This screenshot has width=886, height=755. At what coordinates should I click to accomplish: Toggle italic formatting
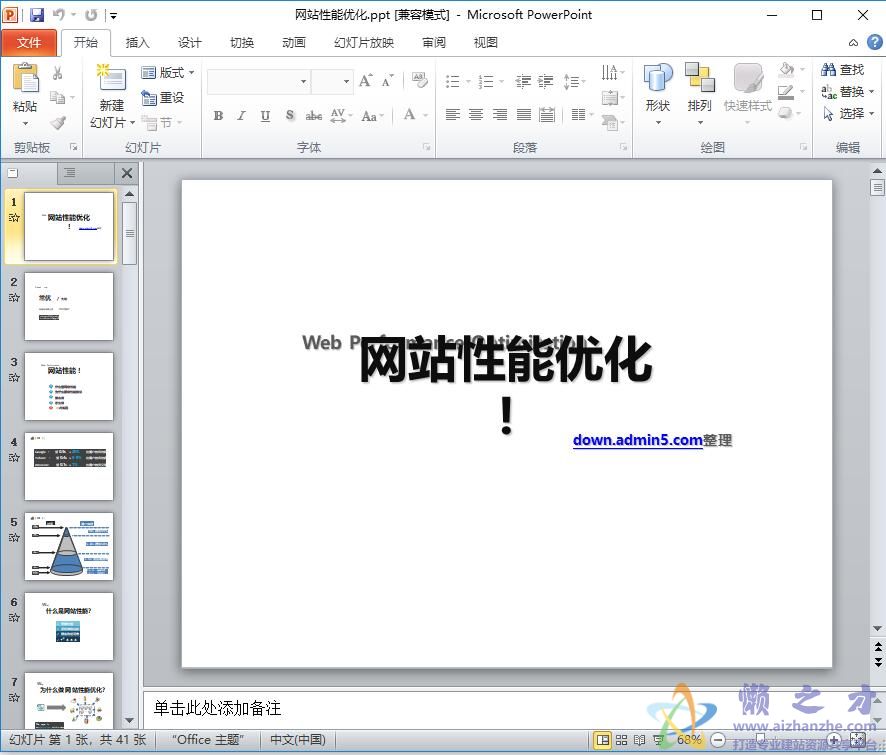(x=241, y=115)
